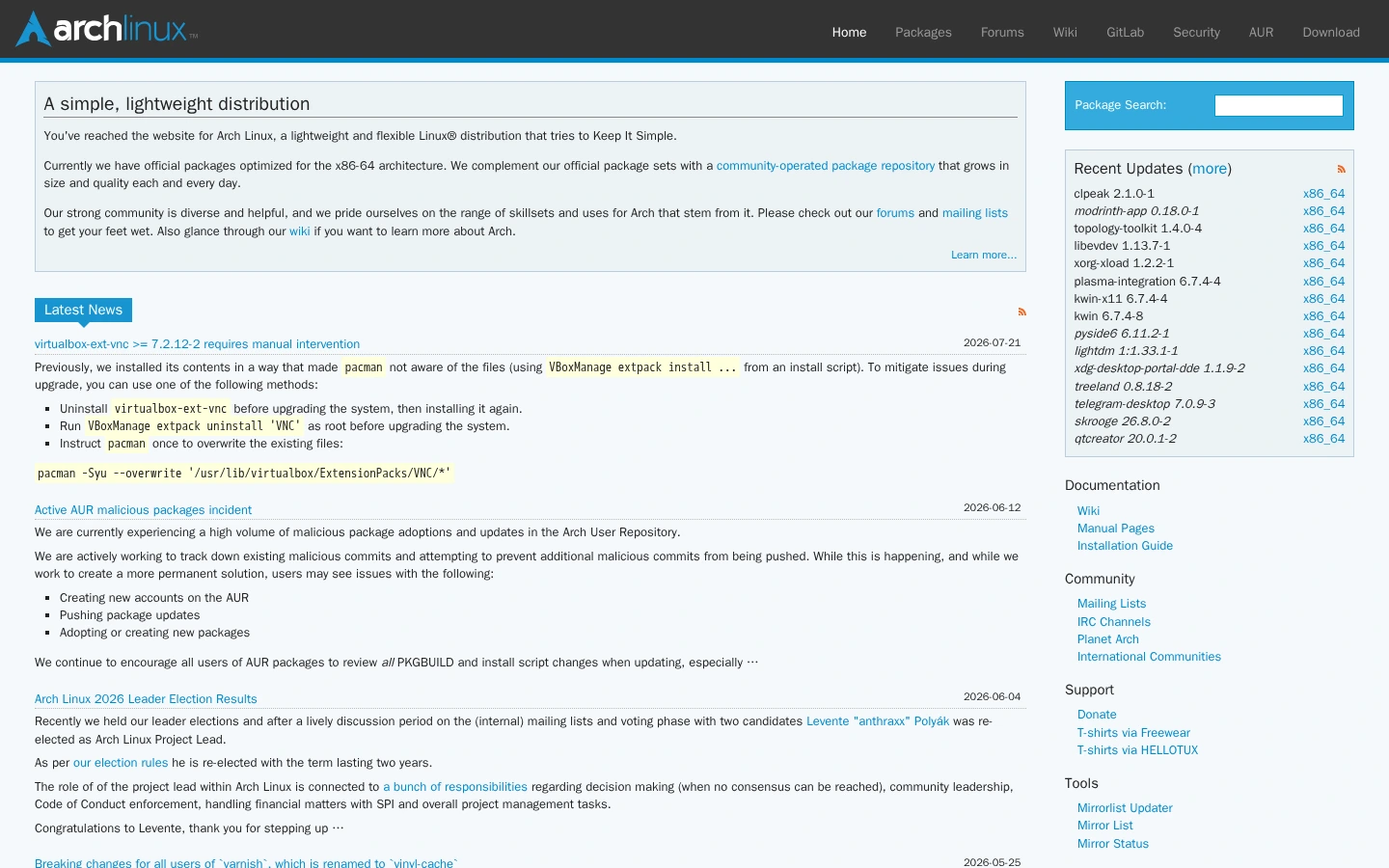
Task: Click the x86_64 link beside clpeak
Action: click(x=1323, y=194)
